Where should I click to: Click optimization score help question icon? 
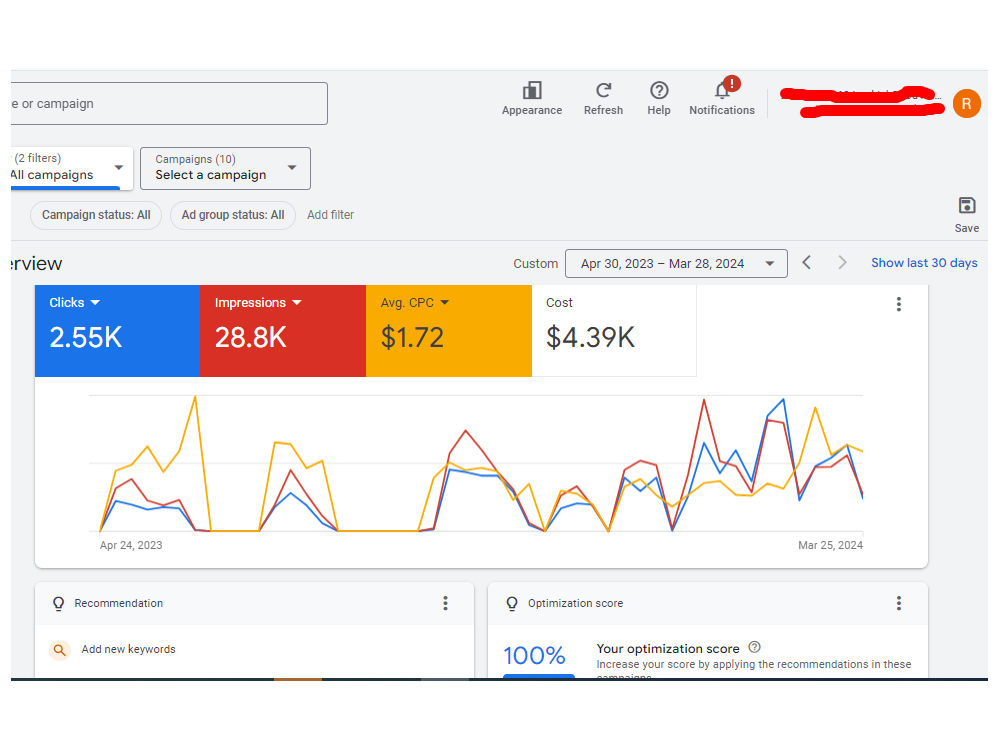click(x=754, y=647)
